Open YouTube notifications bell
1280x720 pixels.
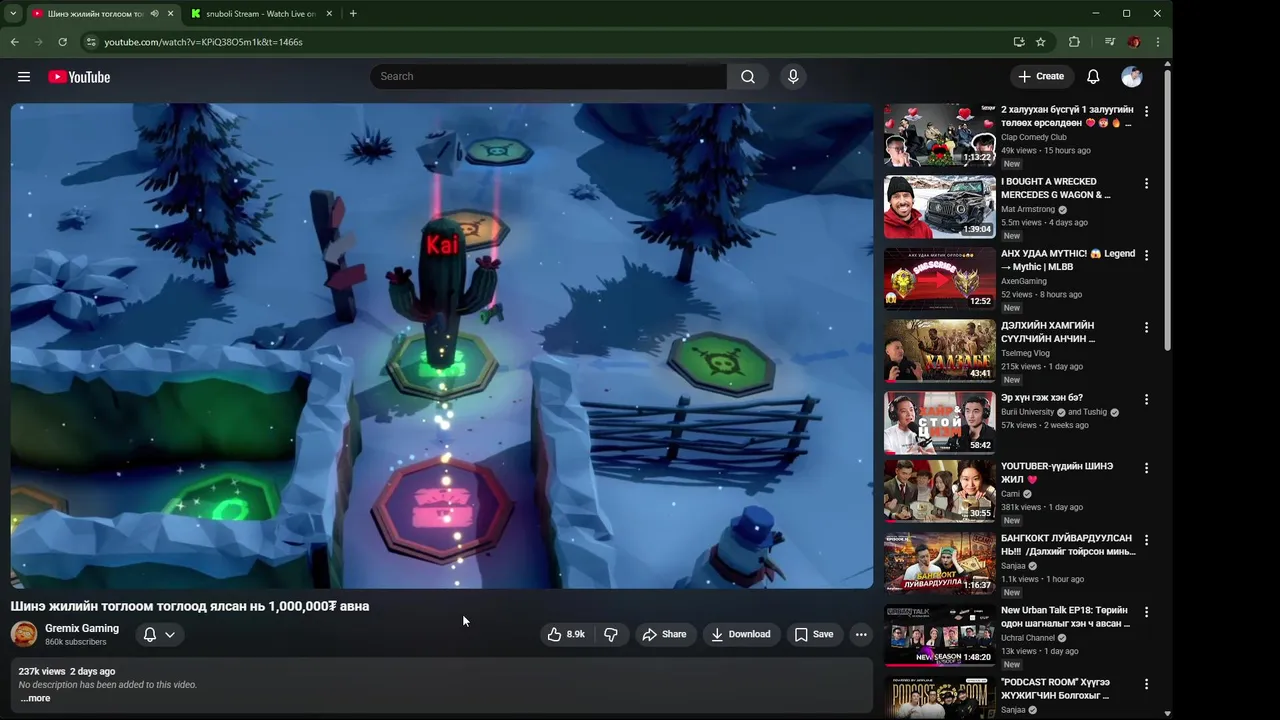[1093, 77]
